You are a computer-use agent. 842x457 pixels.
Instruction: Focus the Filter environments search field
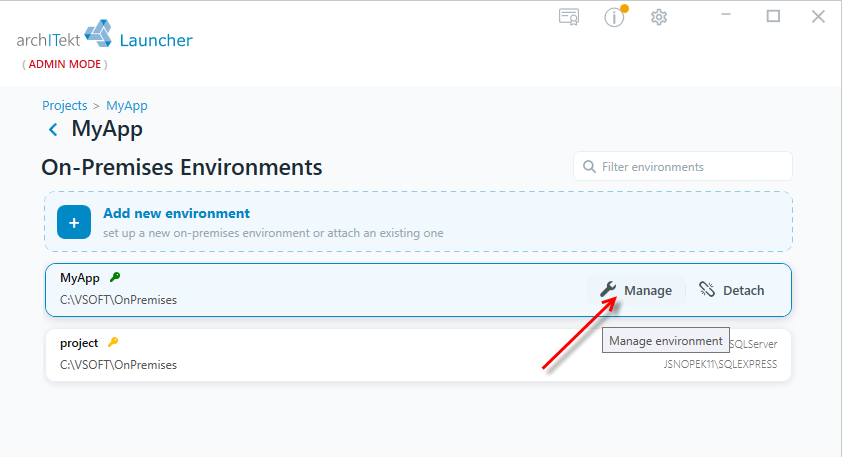click(x=683, y=166)
